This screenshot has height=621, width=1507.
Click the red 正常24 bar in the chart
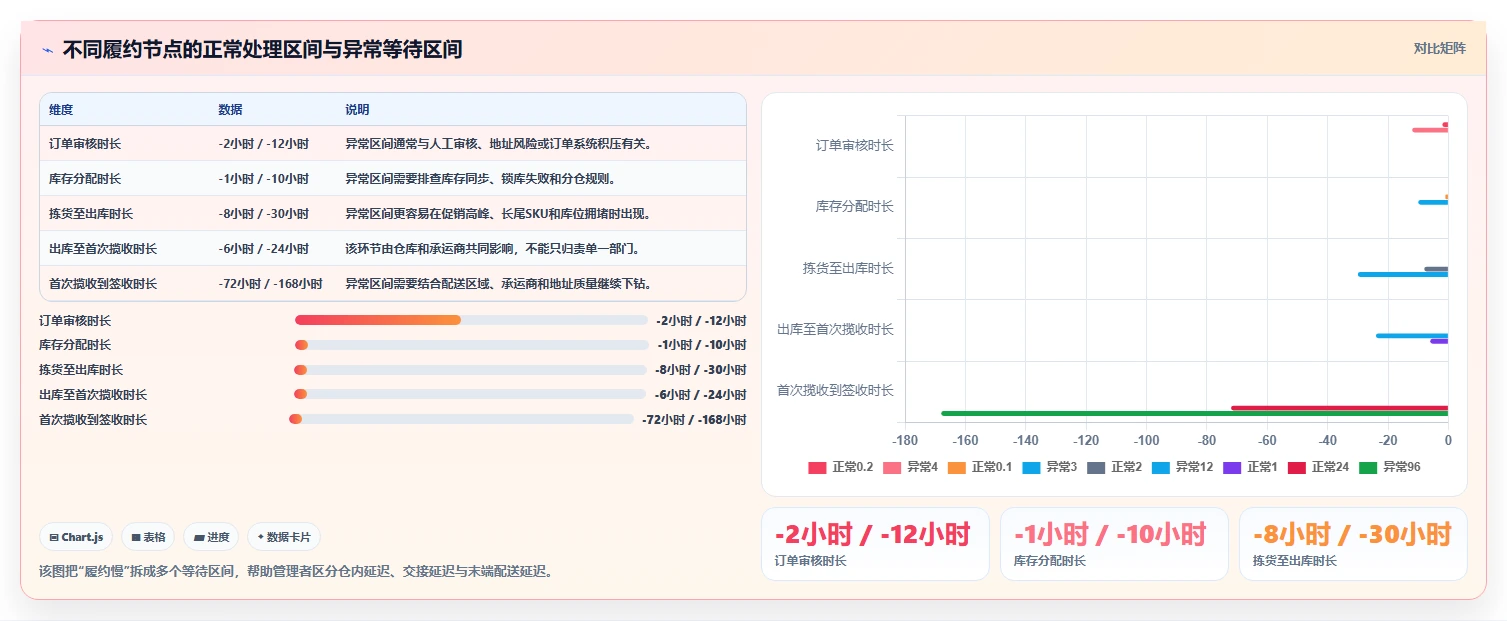tap(1339, 407)
